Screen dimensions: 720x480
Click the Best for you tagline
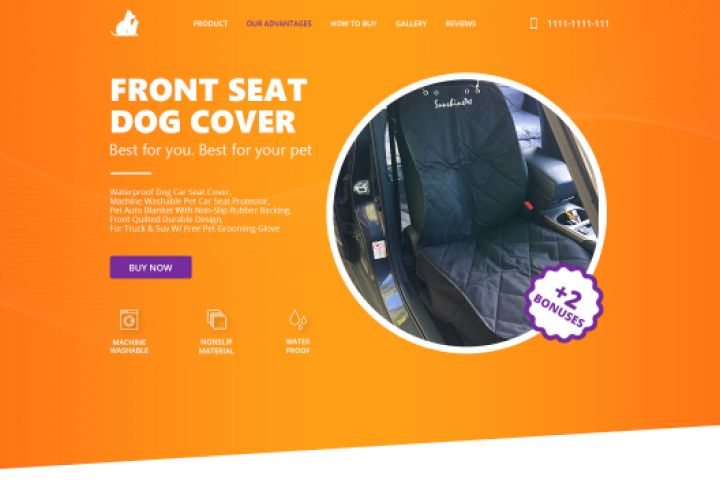(211, 150)
